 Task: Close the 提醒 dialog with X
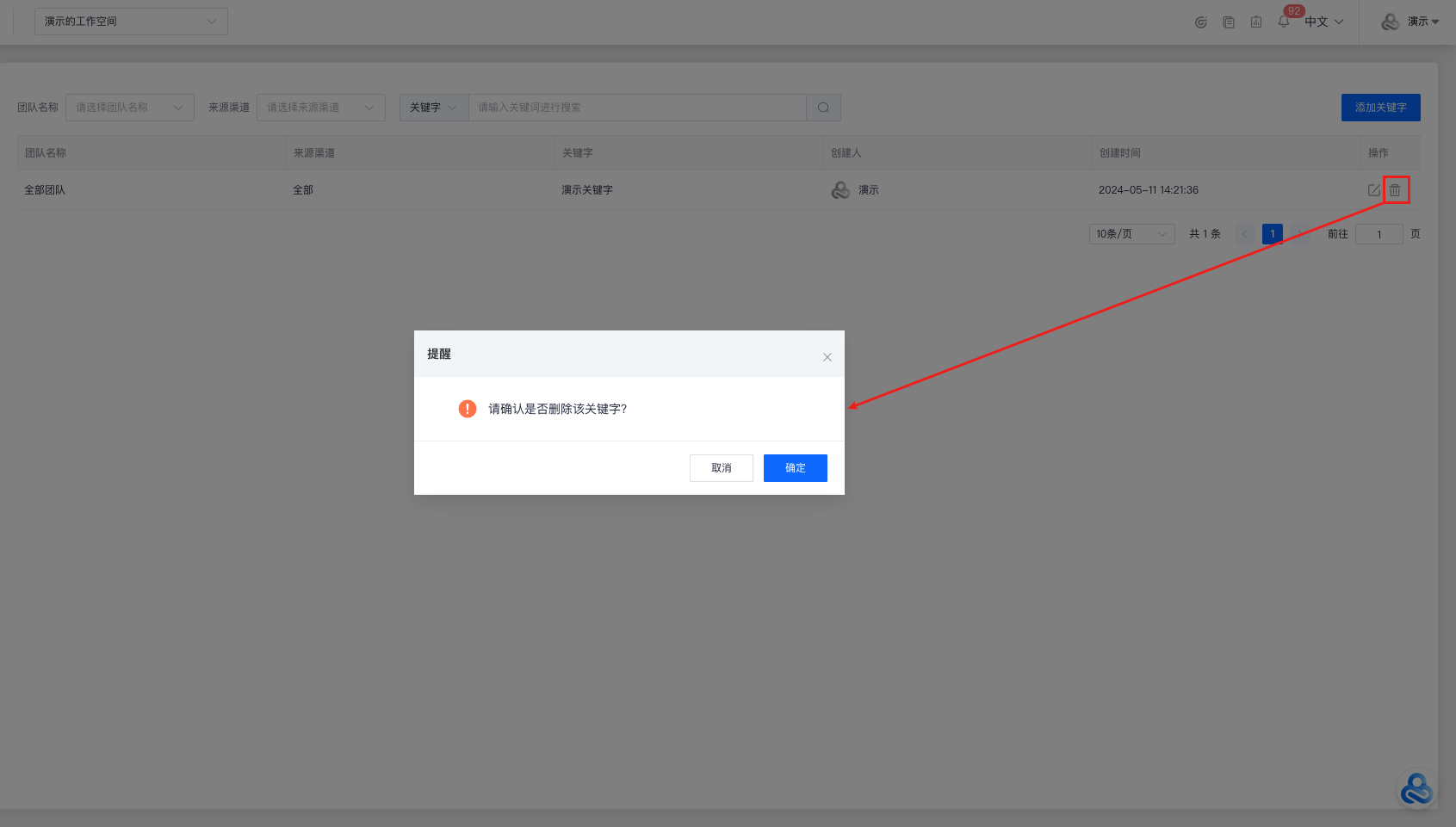pos(827,357)
